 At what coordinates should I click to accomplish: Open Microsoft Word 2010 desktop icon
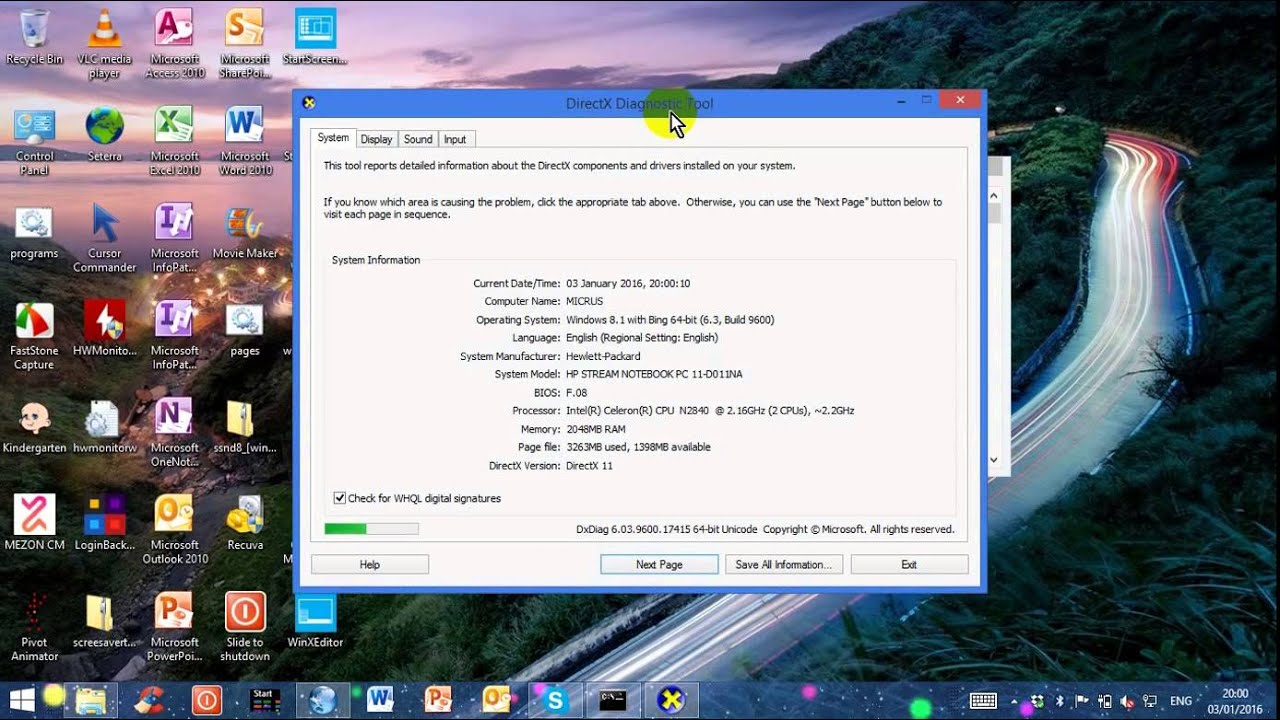[x=245, y=141]
